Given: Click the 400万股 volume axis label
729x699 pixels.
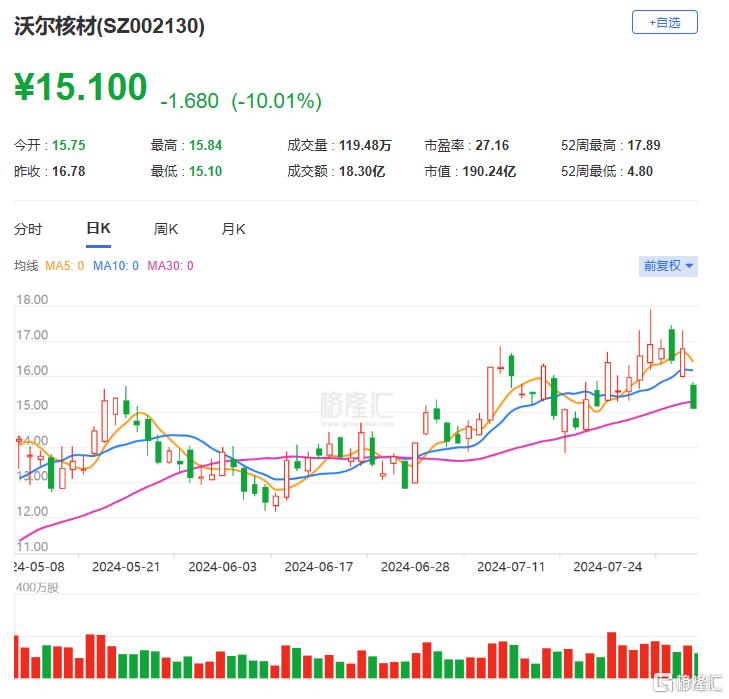Looking at the screenshot, I should coord(37,587).
